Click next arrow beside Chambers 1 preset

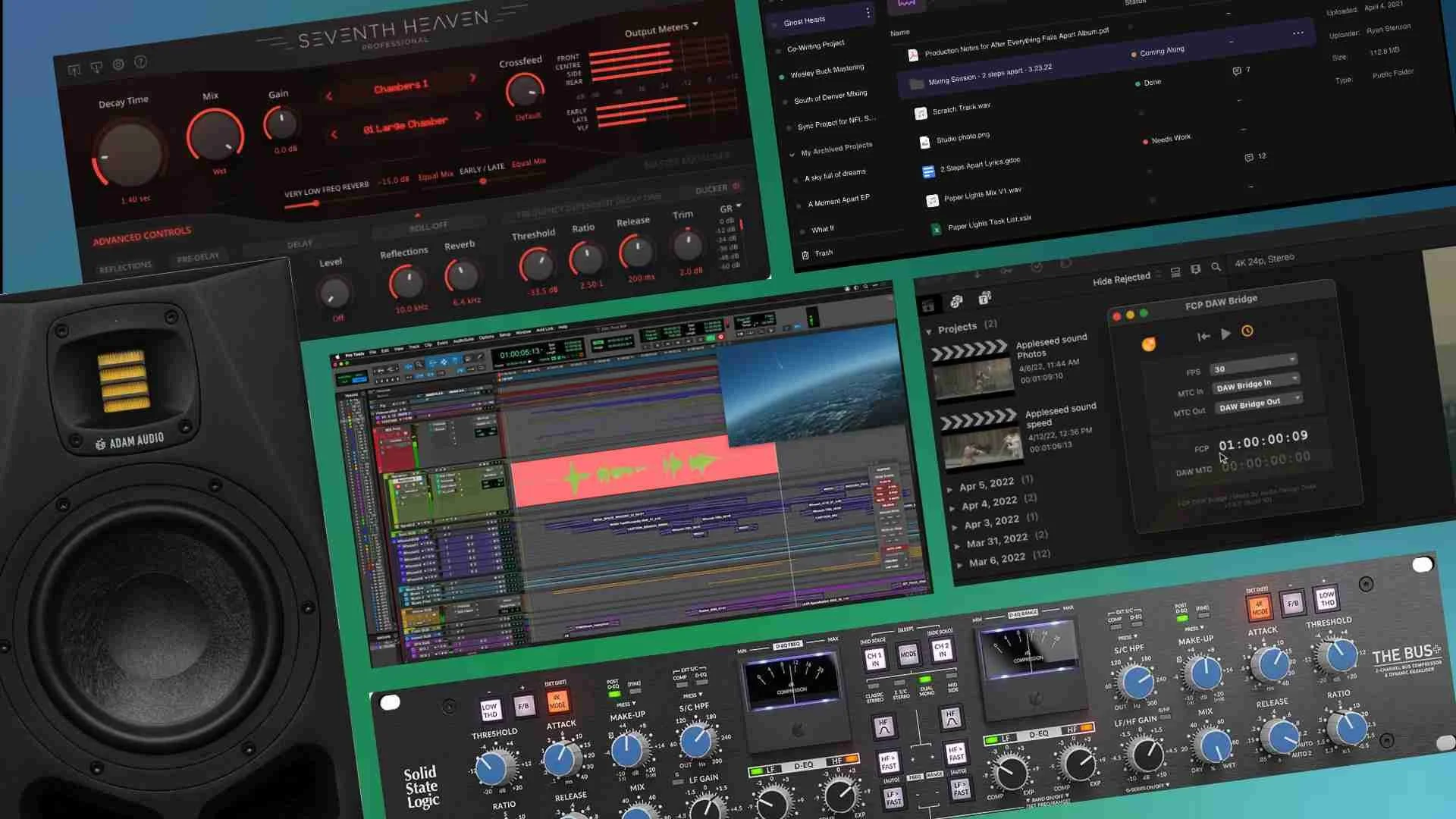click(x=473, y=77)
